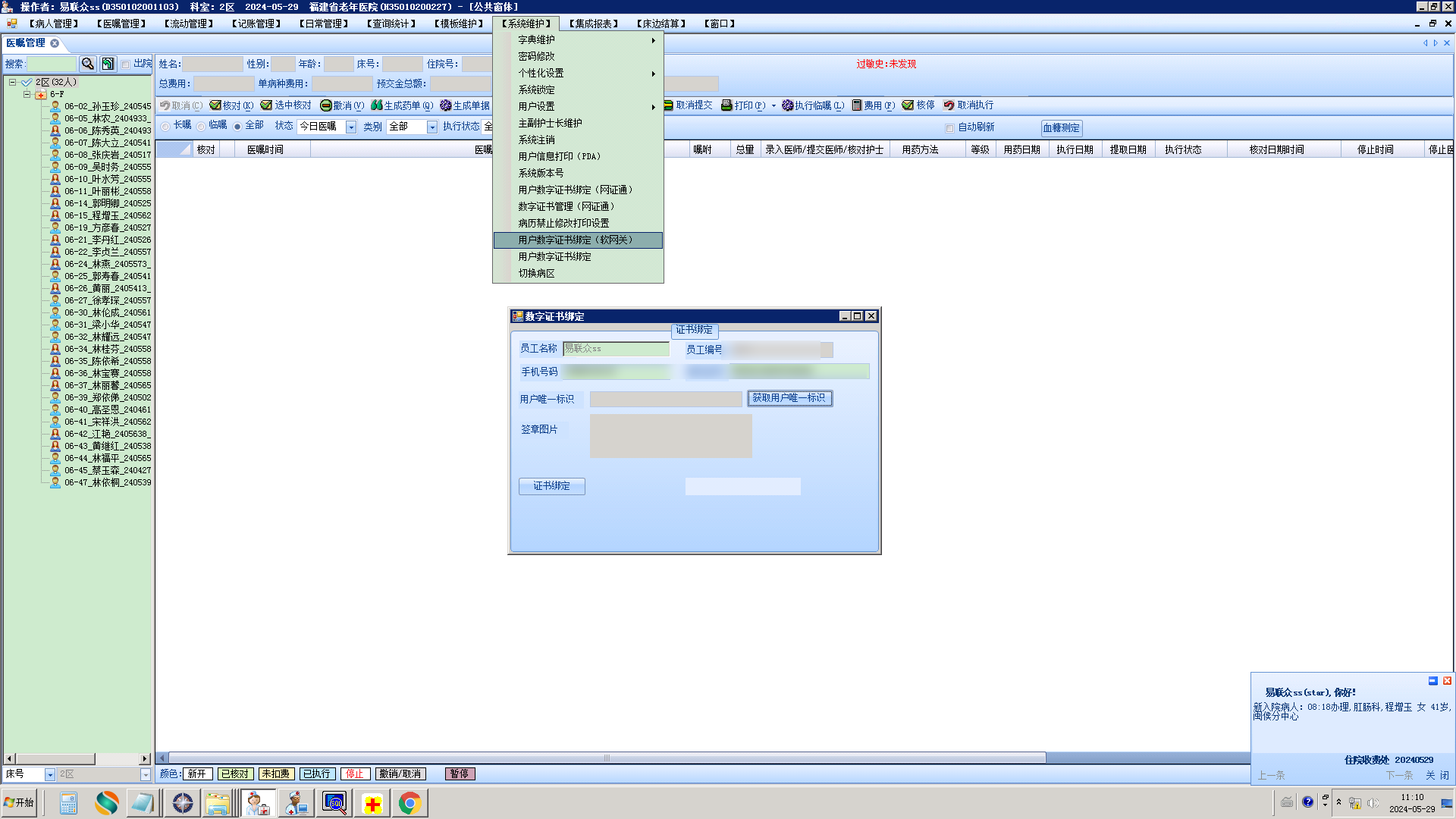The height and width of the screenshot is (819, 1456).
Task: Check the 出院 checkbox
Action: pos(126,64)
